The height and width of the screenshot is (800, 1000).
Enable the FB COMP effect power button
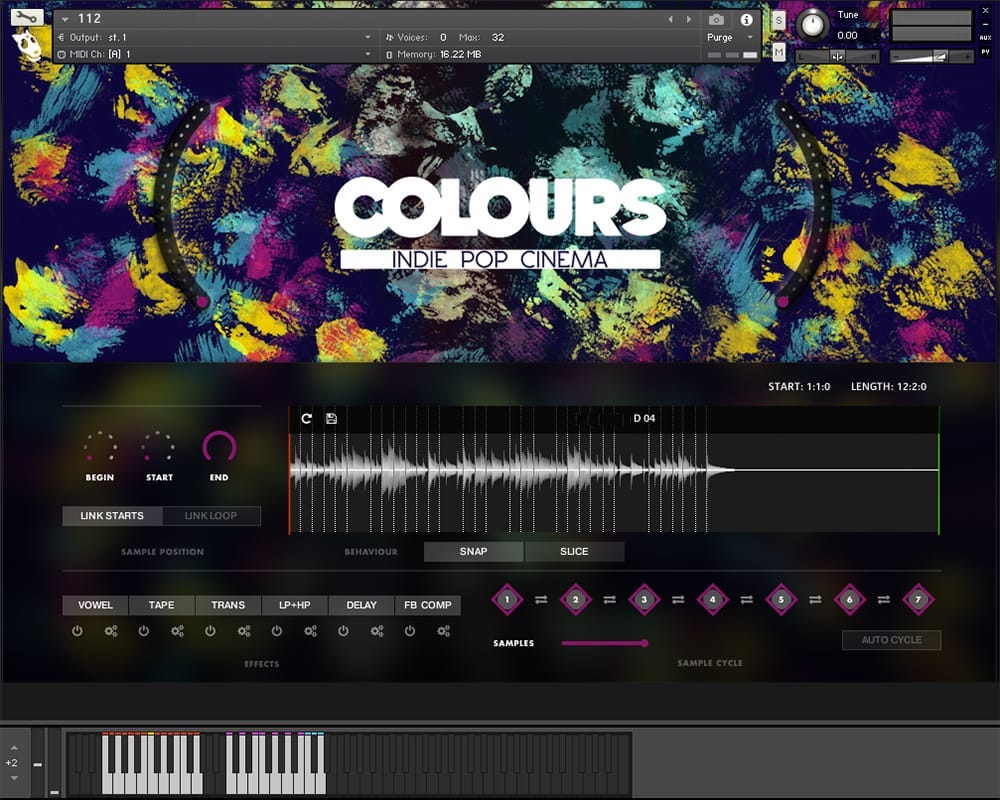point(410,631)
